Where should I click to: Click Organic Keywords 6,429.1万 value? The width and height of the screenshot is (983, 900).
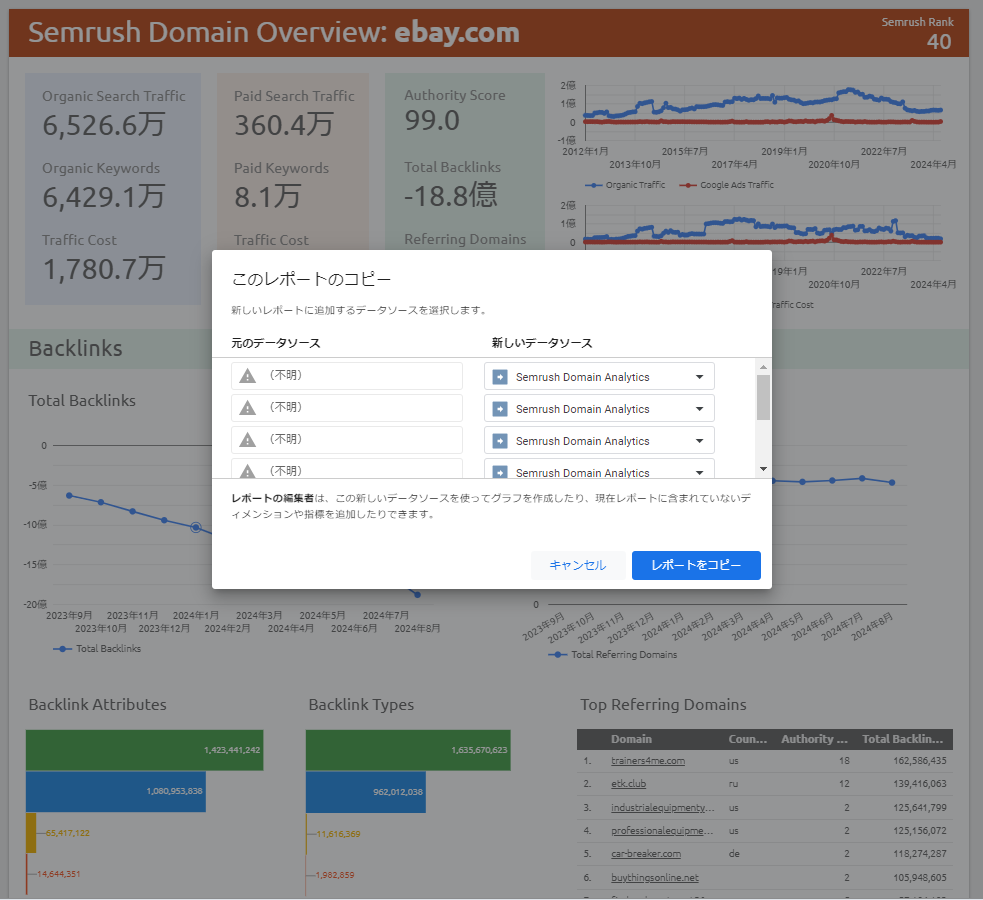[104, 197]
